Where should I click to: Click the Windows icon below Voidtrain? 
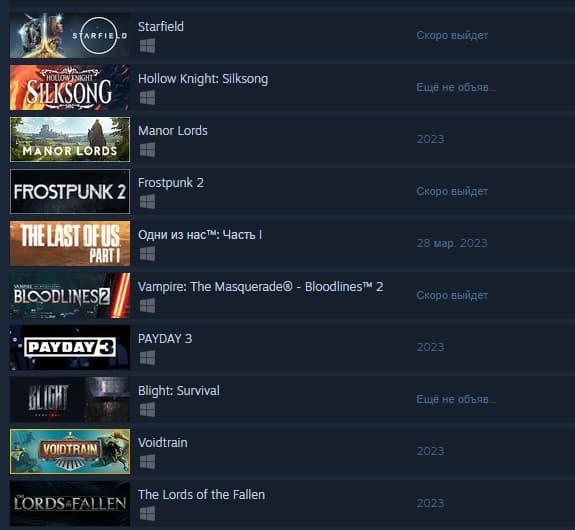click(147, 462)
